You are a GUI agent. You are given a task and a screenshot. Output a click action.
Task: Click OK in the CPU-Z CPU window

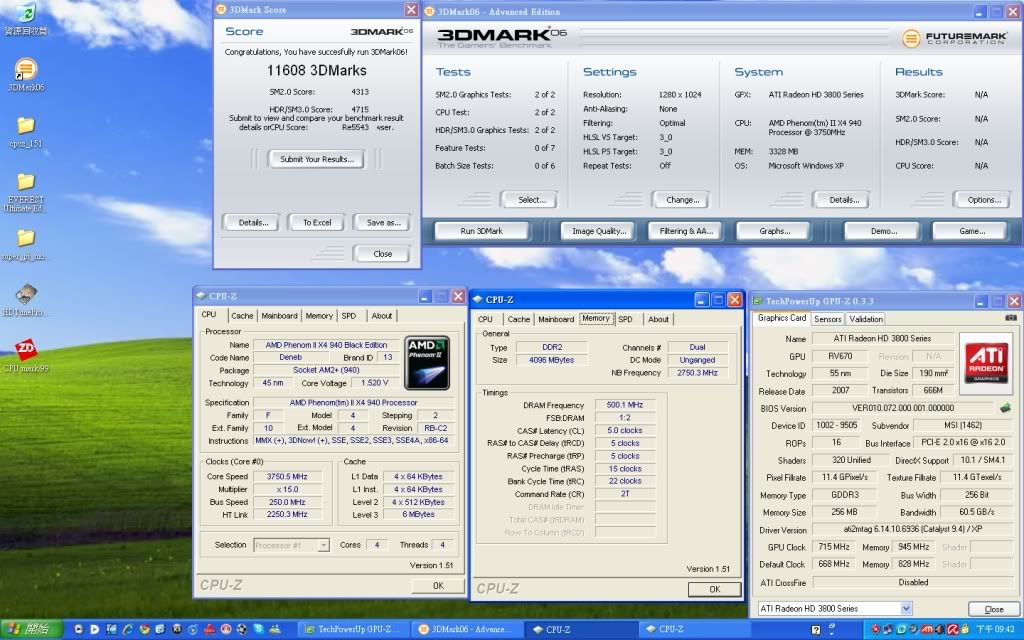click(x=438, y=586)
